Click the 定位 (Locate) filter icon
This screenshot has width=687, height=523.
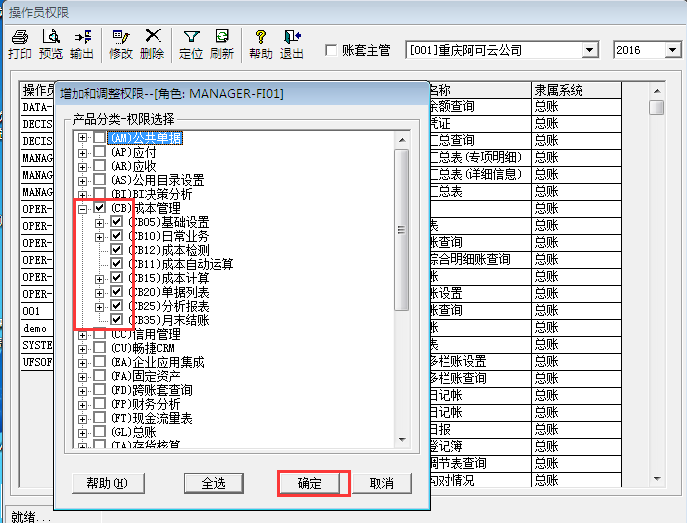click(x=190, y=44)
